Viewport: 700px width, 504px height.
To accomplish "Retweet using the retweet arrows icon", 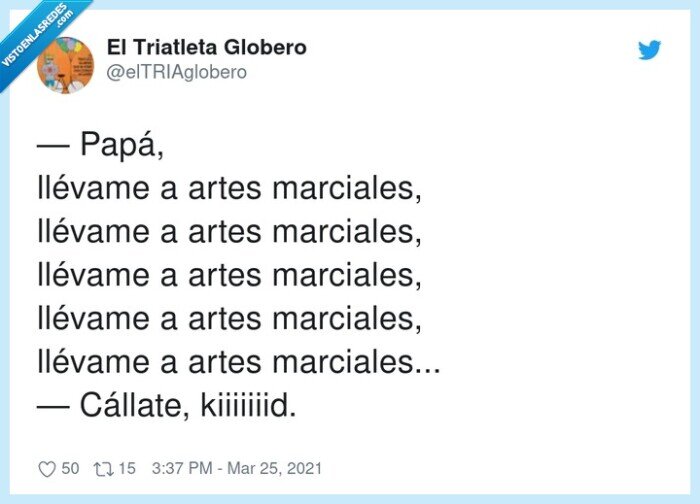I will coord(104,469).
